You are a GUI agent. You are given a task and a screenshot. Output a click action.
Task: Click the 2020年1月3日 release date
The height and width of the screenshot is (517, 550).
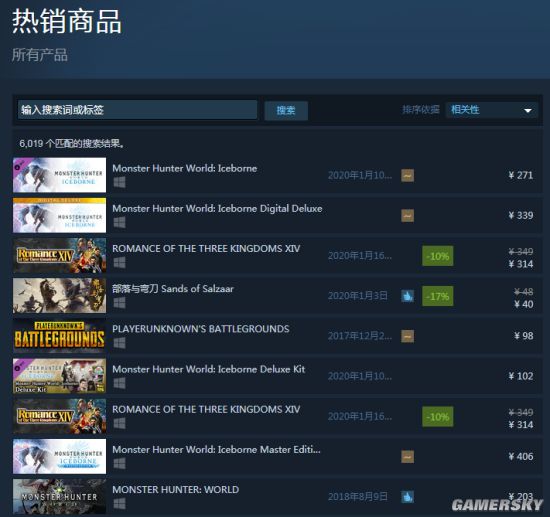pos(358,296)
